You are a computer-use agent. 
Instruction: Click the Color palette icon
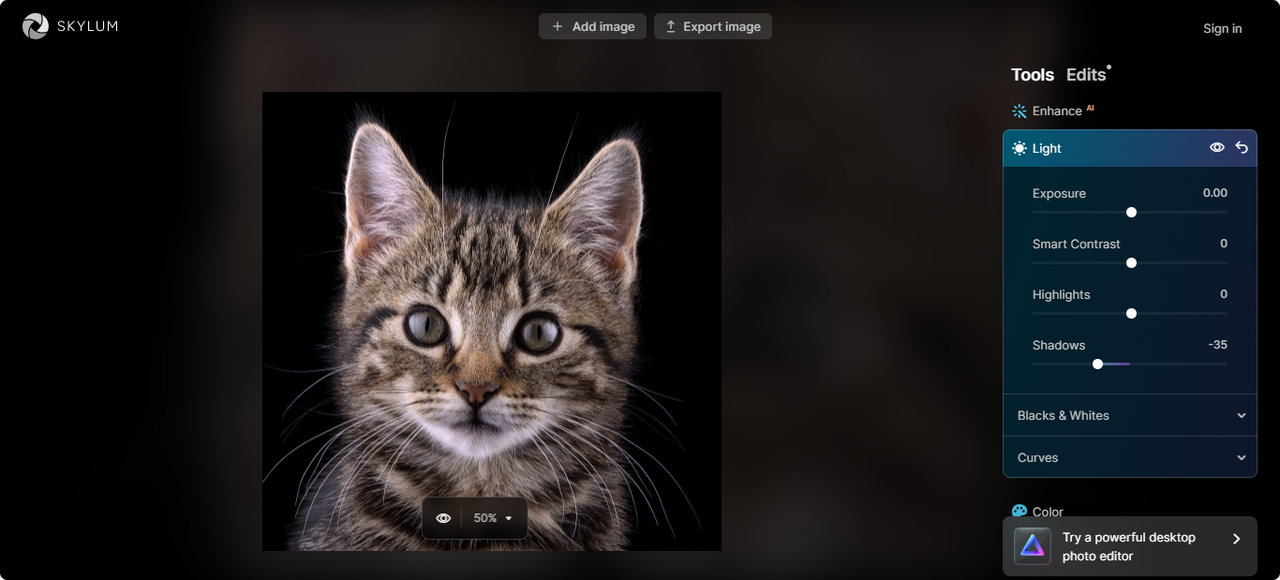[1019, 511]
